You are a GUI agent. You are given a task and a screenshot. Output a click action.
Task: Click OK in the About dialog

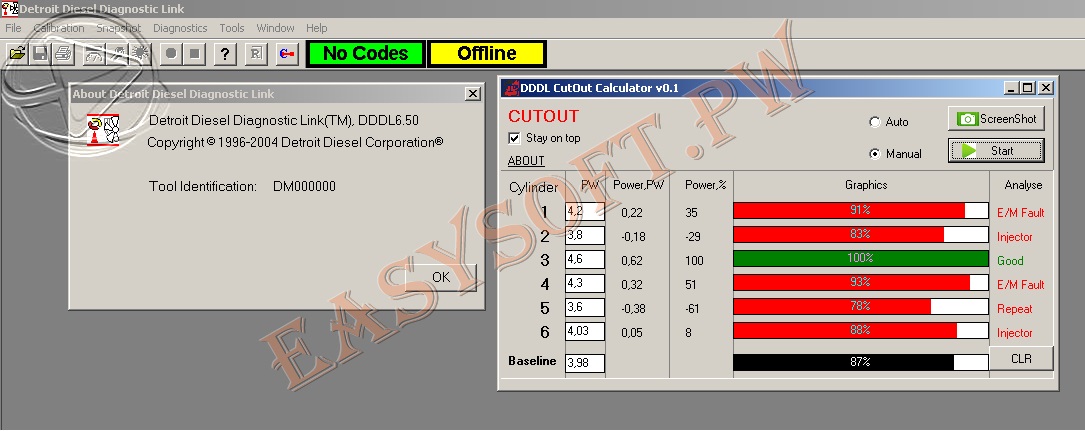coord(441,277)
